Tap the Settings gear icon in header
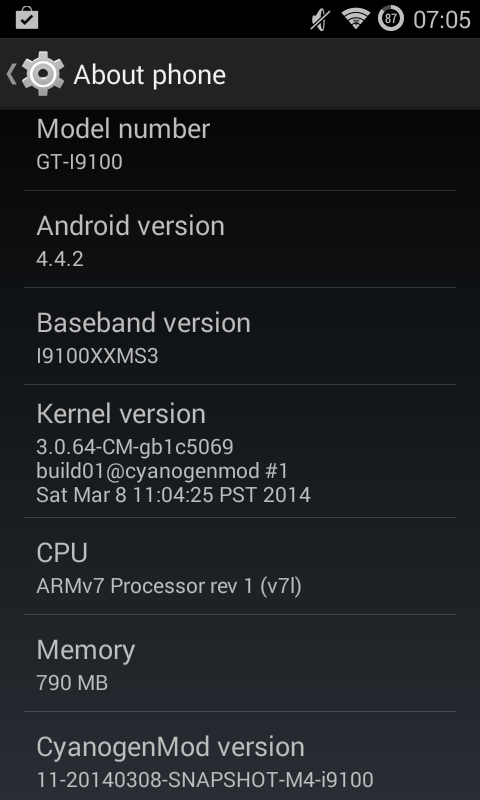Screen dimensions: 480x800 point(43,73)
